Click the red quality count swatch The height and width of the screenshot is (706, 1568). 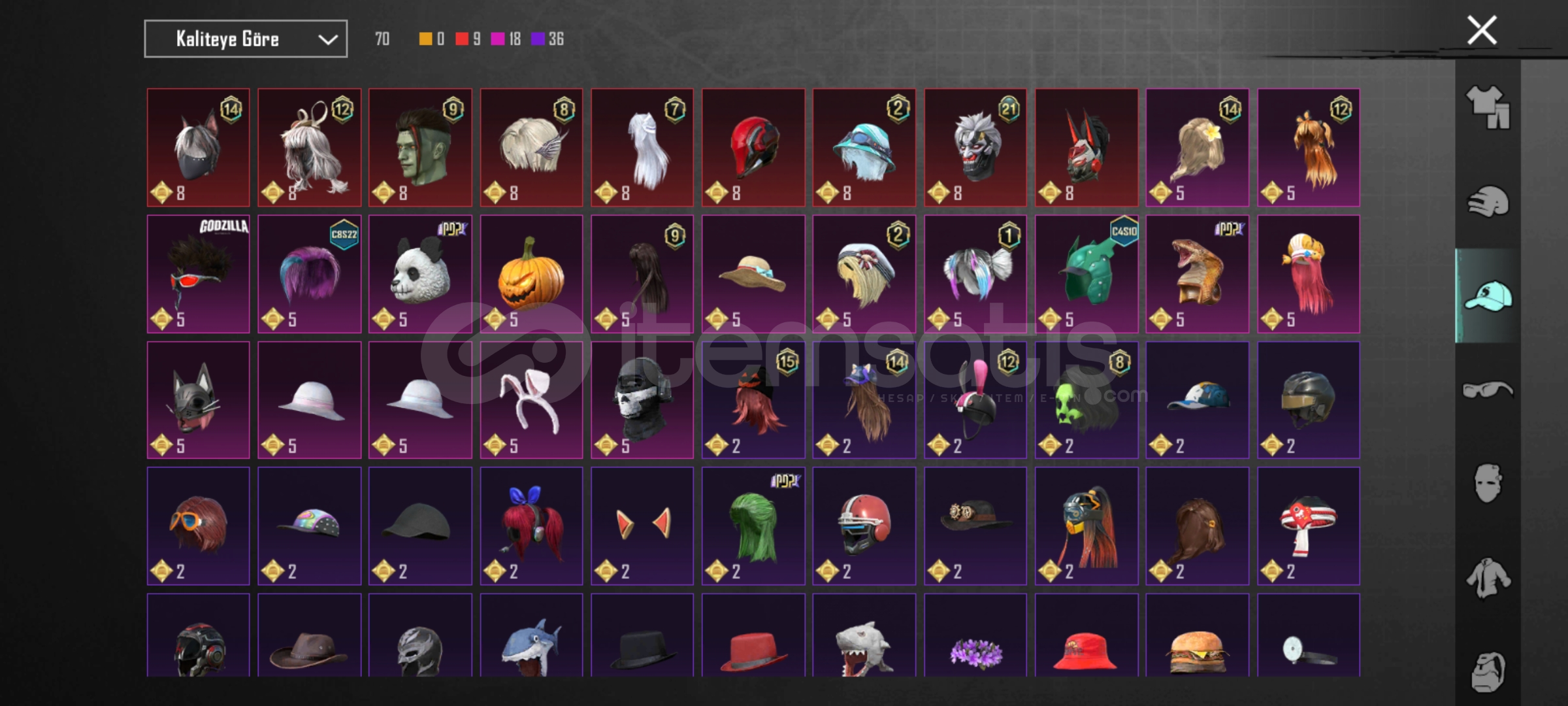462,39
